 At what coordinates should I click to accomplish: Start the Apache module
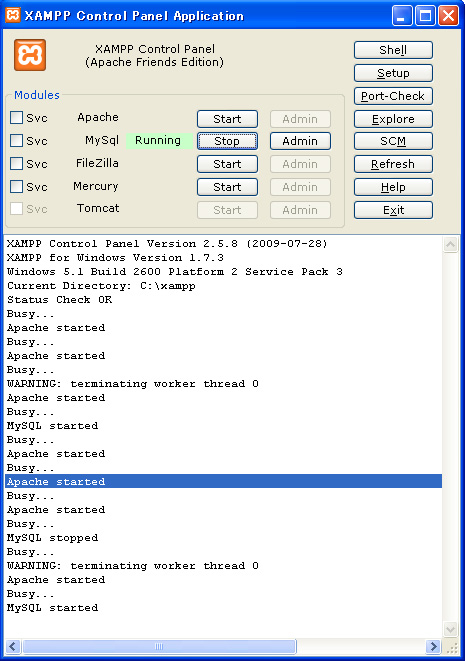click(227, 119)
